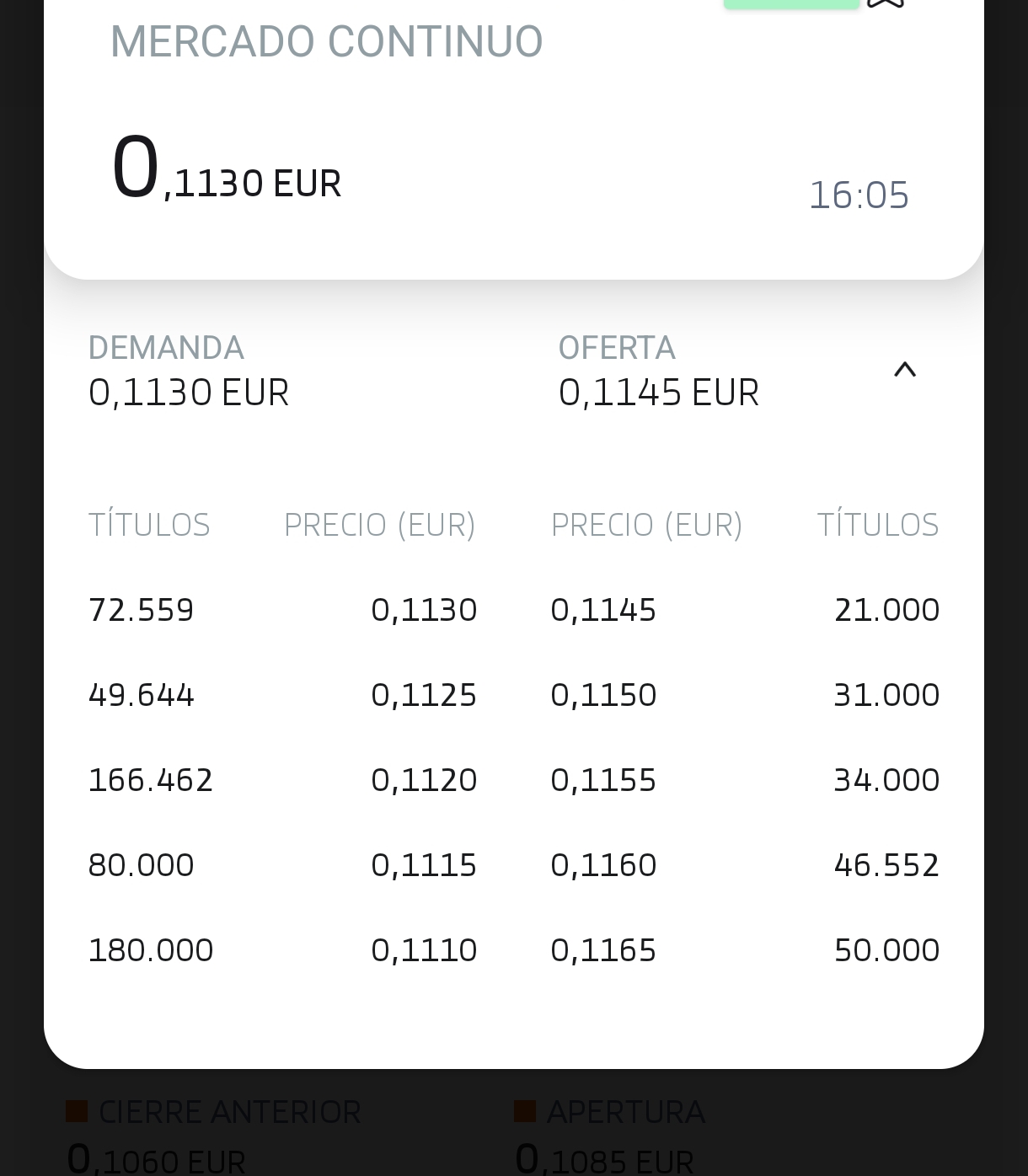Tap the 180.000 títulos bid entry

151,950
